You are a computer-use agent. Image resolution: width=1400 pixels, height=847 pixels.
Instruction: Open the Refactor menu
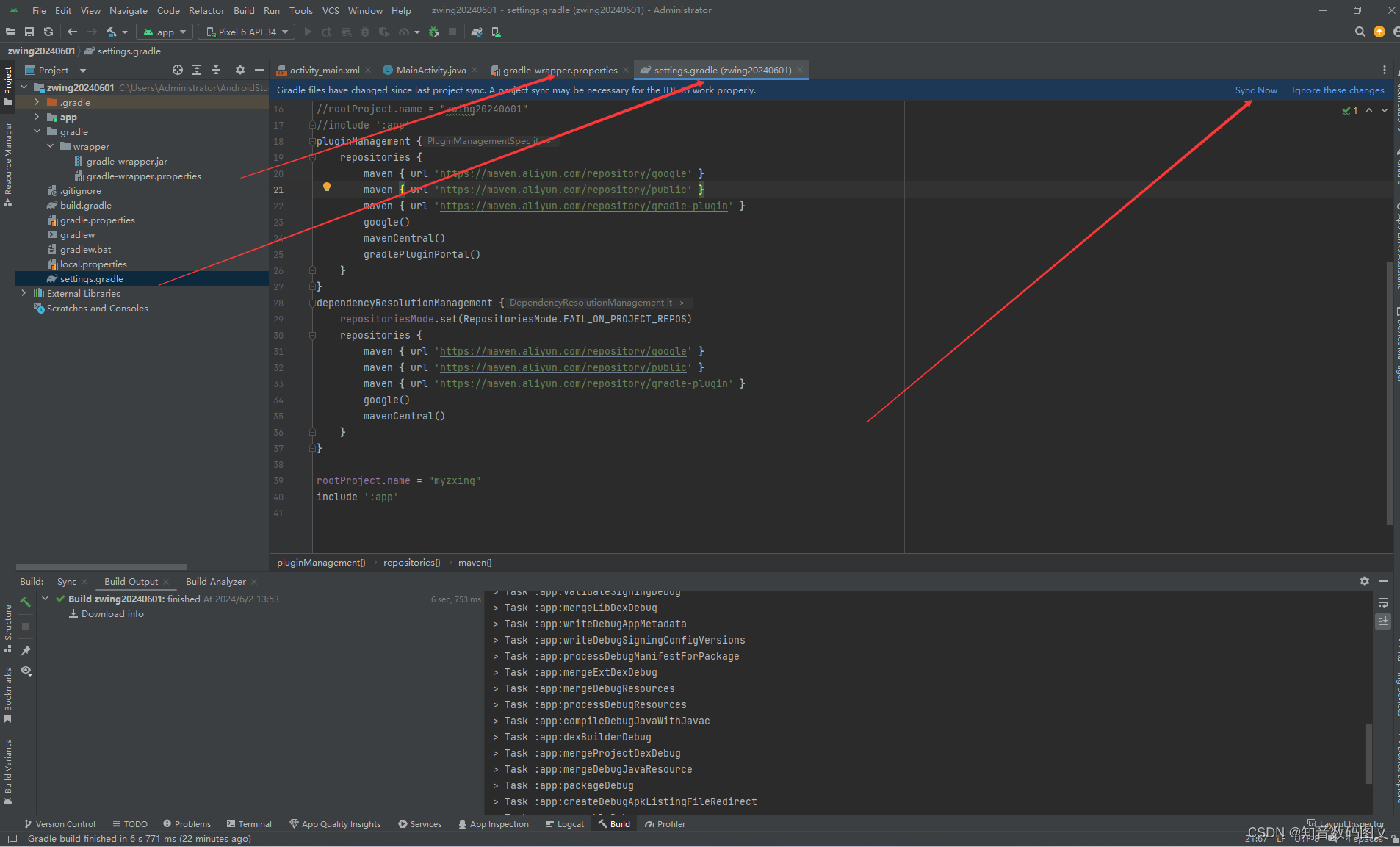206,10
